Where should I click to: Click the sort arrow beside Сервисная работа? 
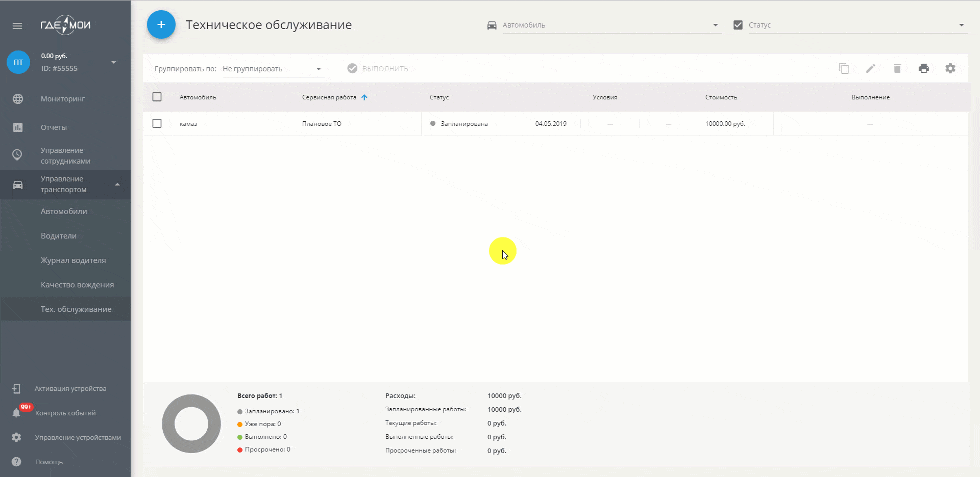coord(364,98)
